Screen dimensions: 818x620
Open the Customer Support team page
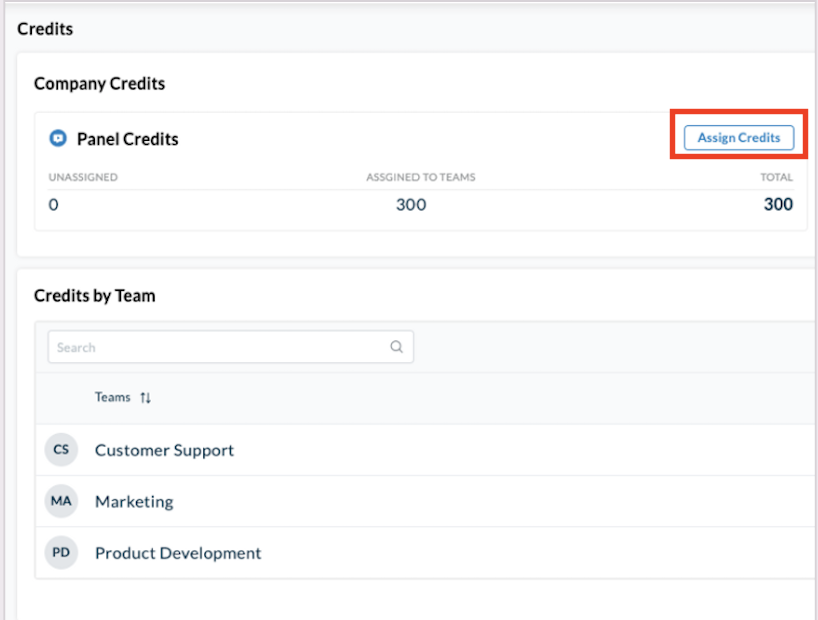163,450
